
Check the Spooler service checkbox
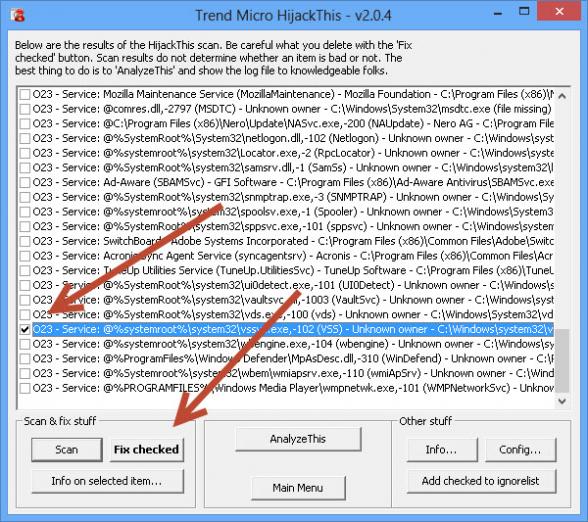click(25, 212)
